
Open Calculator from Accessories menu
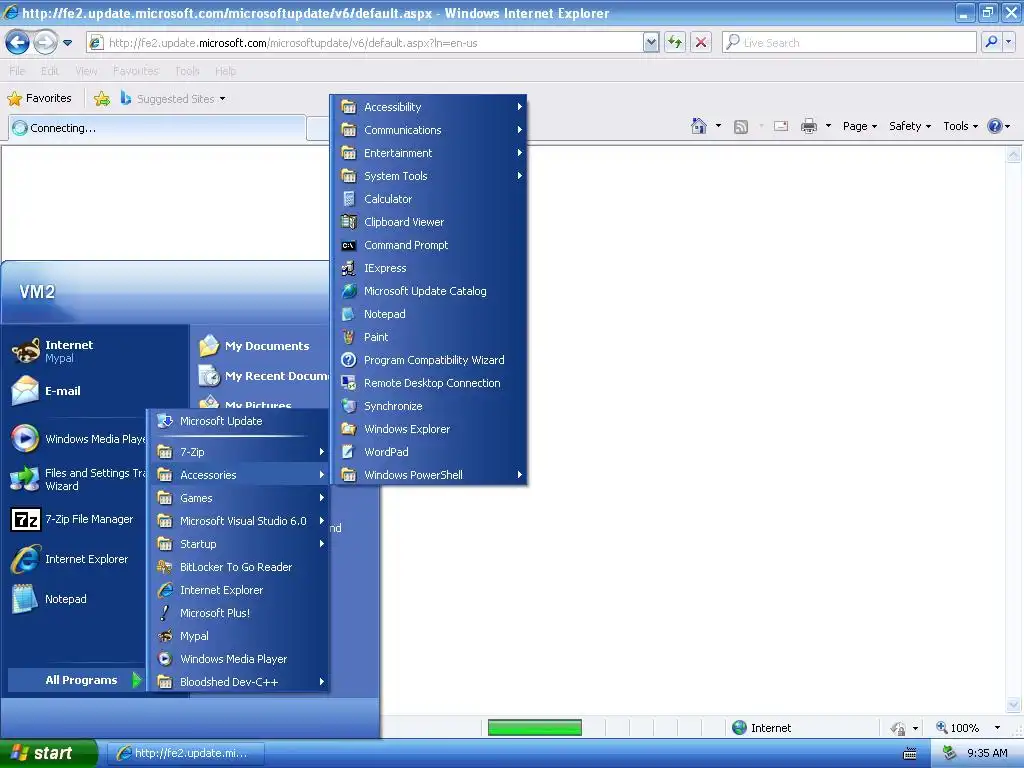point(428,199)
